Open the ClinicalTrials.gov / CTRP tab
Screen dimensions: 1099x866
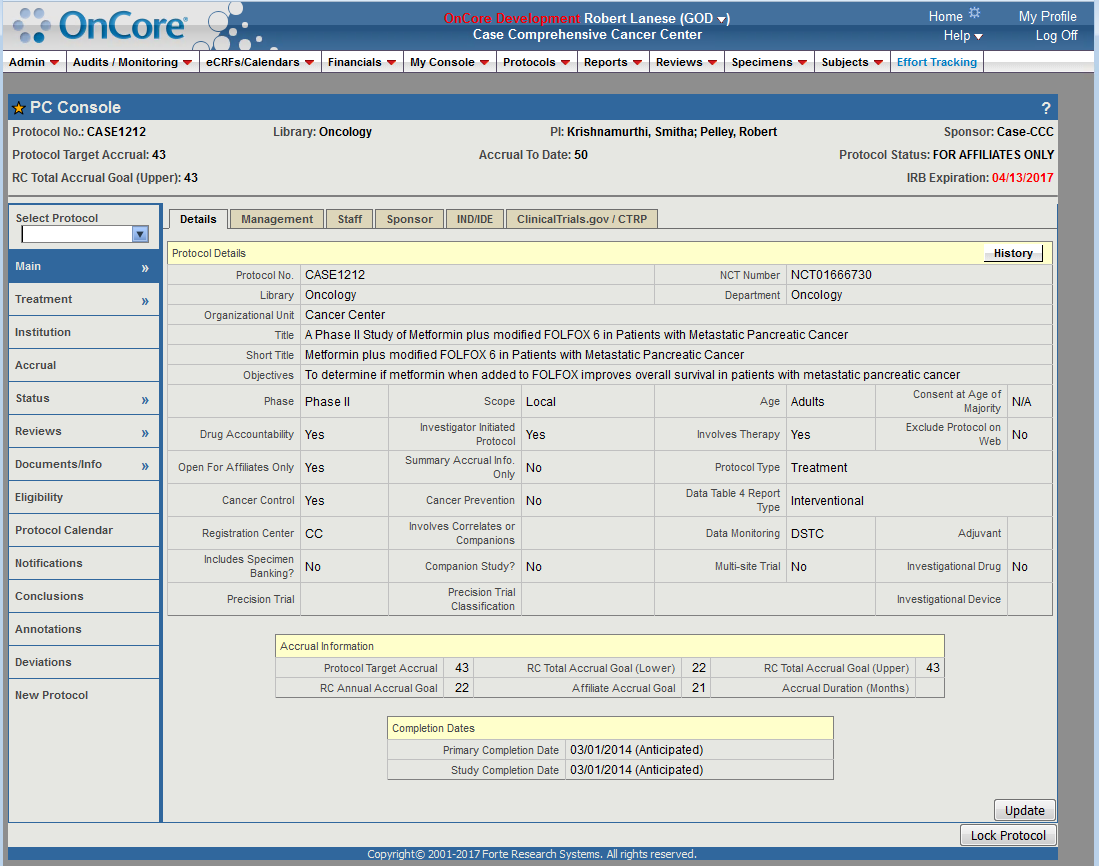point(581,218)
